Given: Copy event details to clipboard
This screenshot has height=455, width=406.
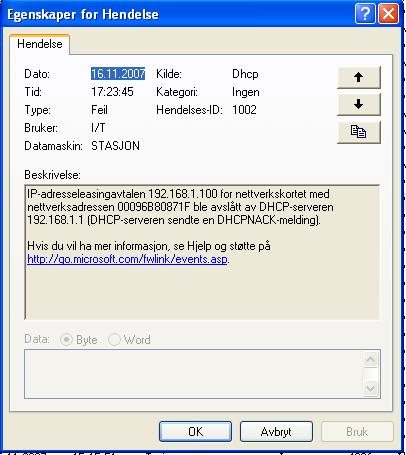Looking at the screenshot, I should tap(359, 132).
